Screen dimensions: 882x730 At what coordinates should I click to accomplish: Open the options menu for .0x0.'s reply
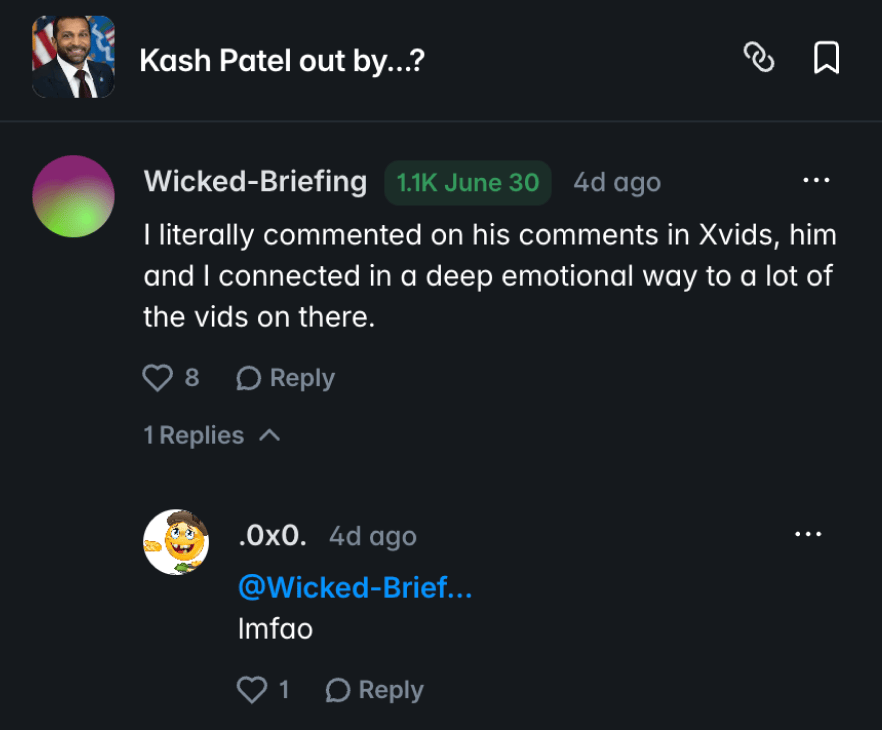808,534
